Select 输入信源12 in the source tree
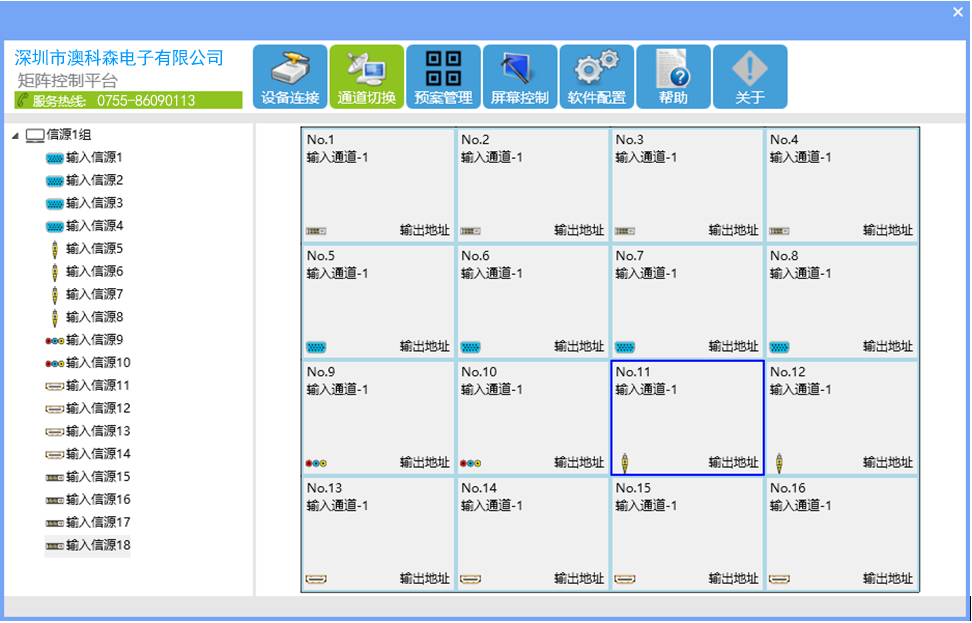The height and width of the screenshot is (623, 972). 98,408
